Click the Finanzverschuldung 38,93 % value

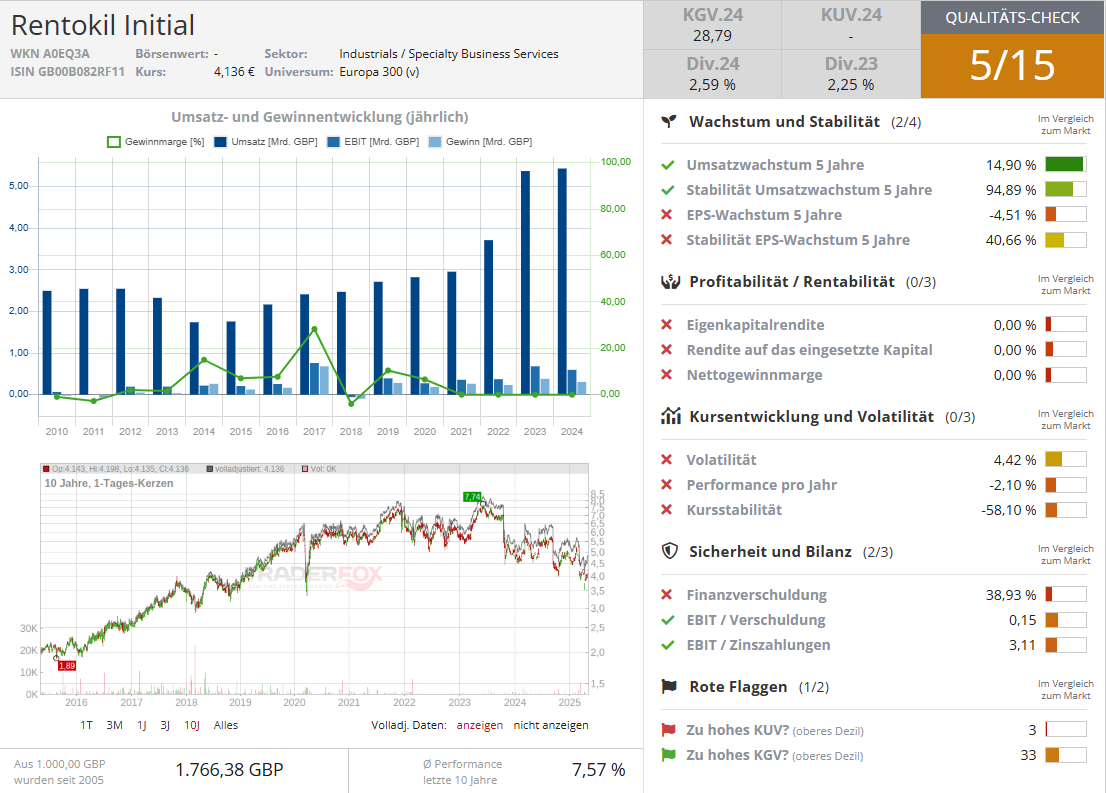1011,595
